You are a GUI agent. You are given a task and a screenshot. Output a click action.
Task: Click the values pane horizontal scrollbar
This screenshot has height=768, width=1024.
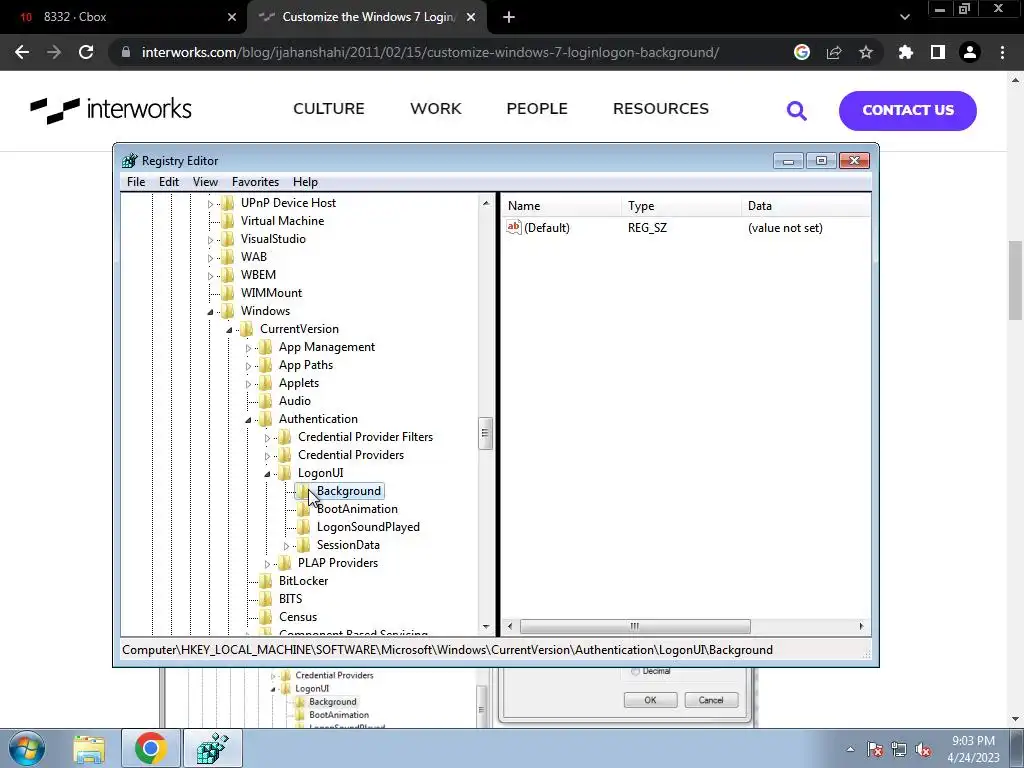click(635, 626)
